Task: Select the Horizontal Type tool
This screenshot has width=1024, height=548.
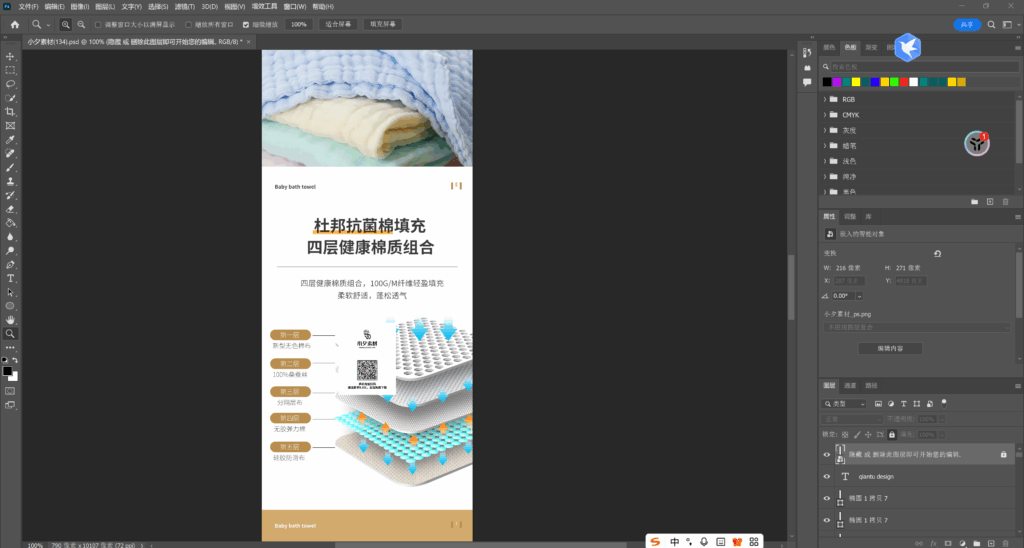Action: (x=10, y=278)
